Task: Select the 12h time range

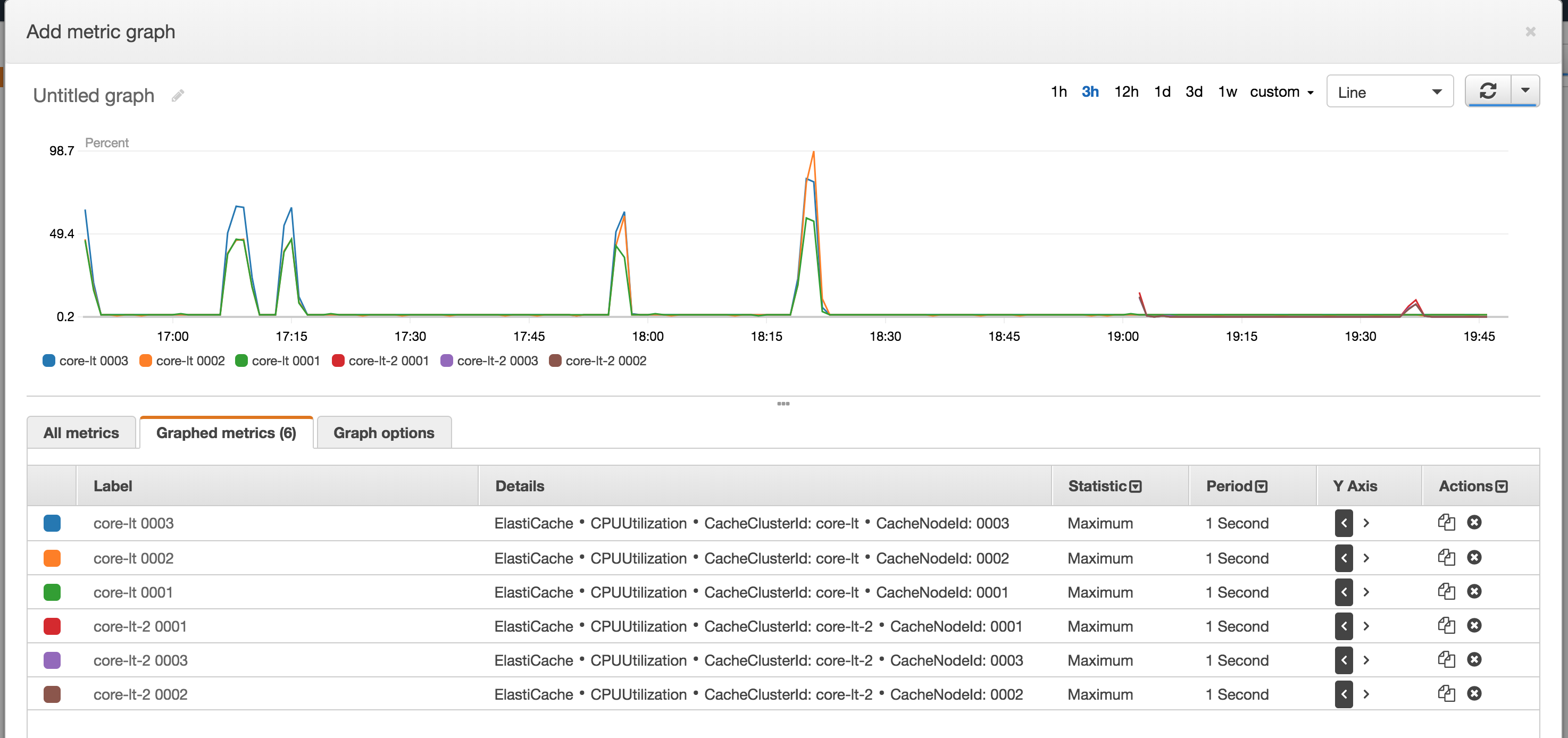Action: pyautogui.click(x=1127, y=91)
